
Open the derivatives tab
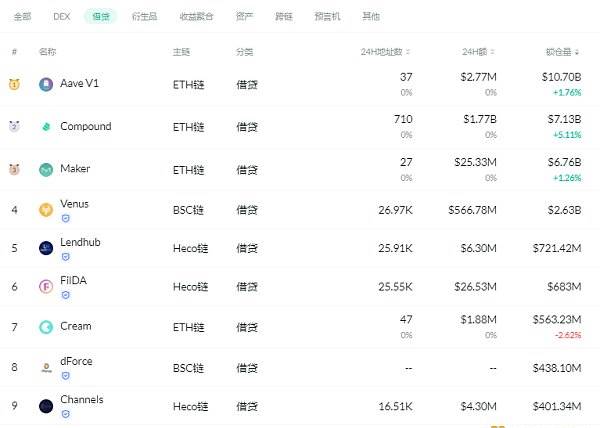pyautogui.click(x=144, y=16)
